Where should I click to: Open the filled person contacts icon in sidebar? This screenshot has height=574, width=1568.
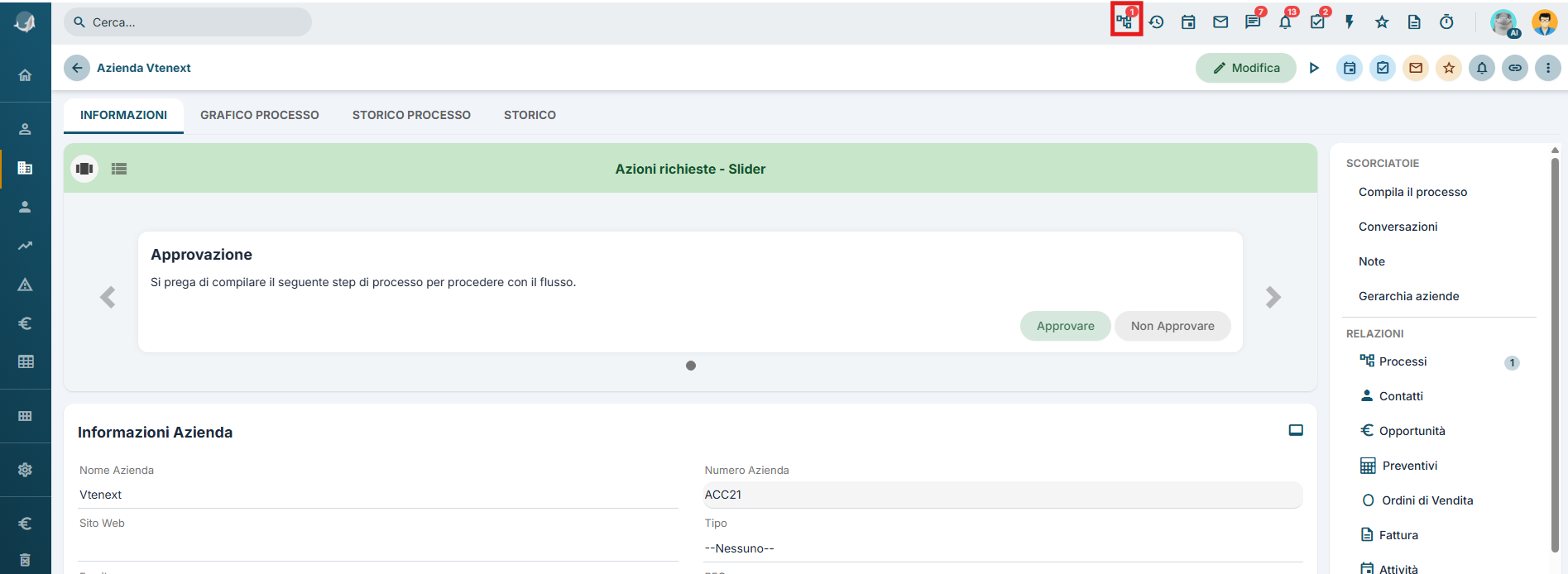26,207
